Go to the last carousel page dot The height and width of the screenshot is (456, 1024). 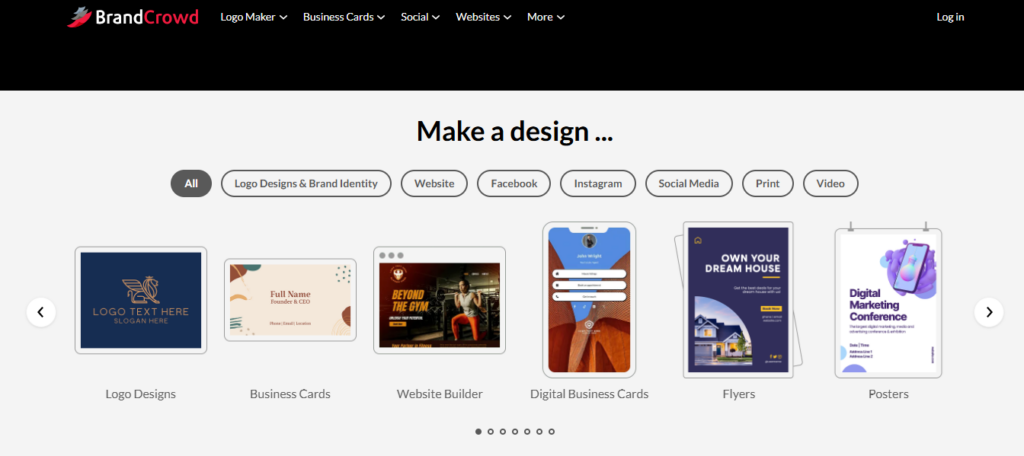[x=551, y=432]
